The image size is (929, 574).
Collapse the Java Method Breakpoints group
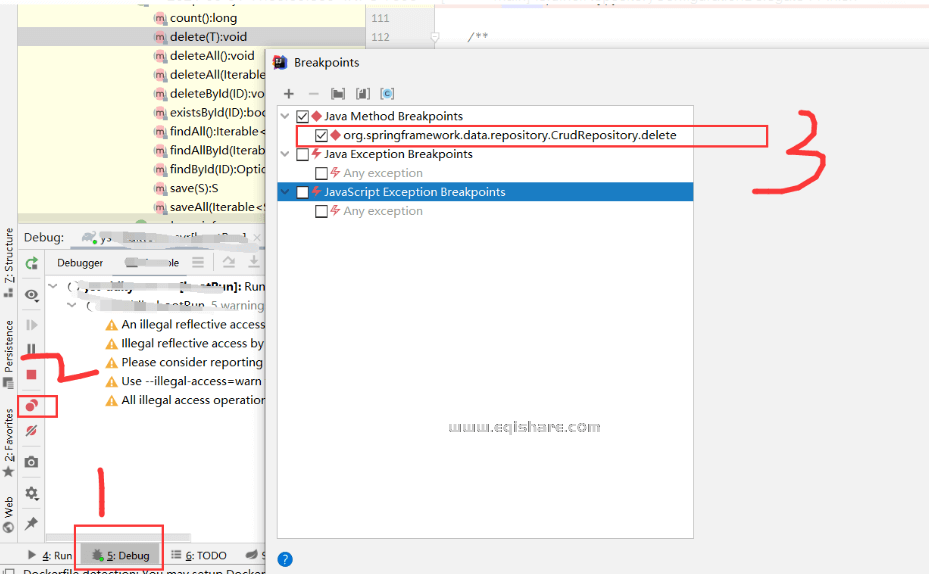pos(285,117)
